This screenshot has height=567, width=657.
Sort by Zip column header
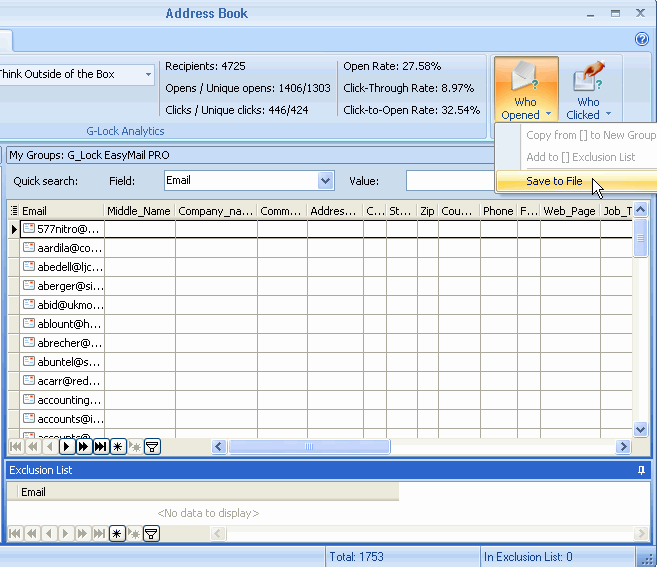pyautogui.click(x=427, y=211)
